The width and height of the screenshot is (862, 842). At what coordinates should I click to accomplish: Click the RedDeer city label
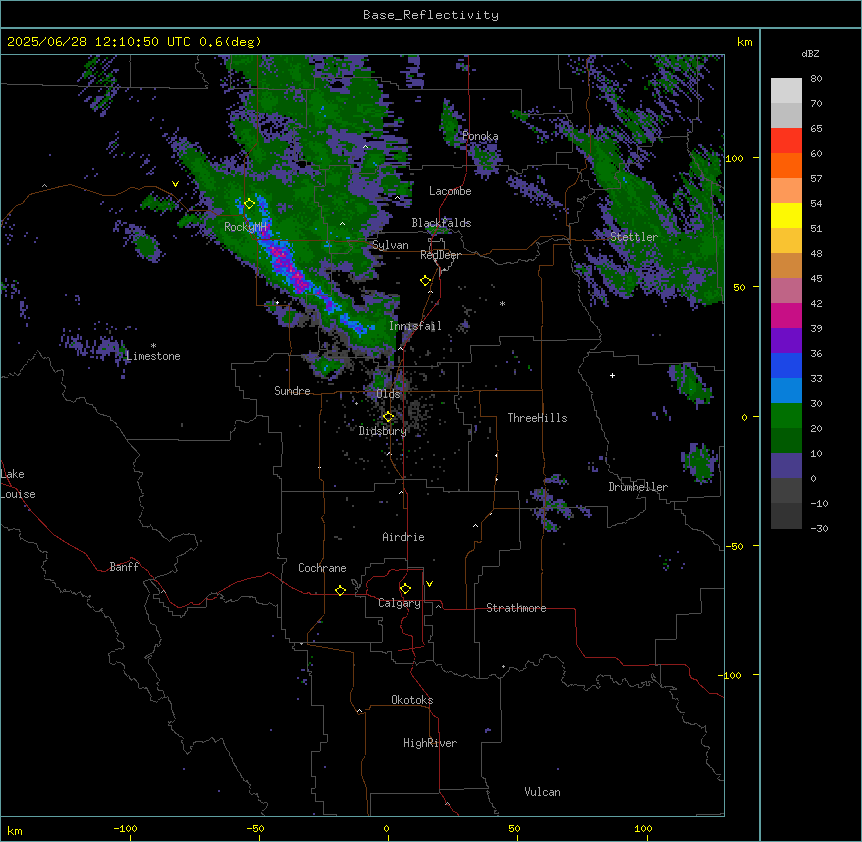[440, 255]
